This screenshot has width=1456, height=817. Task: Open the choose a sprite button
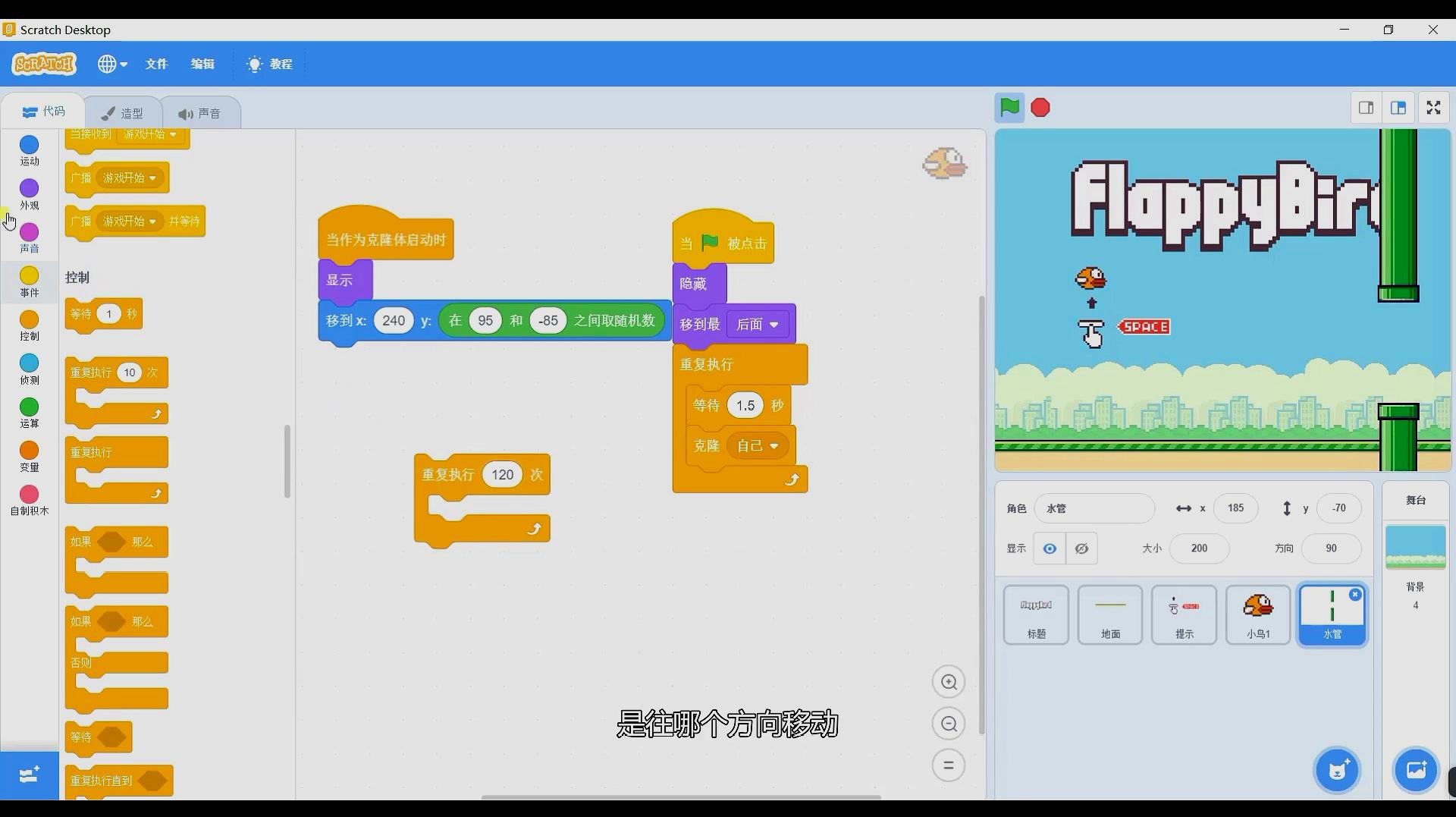pos(1338,771)
